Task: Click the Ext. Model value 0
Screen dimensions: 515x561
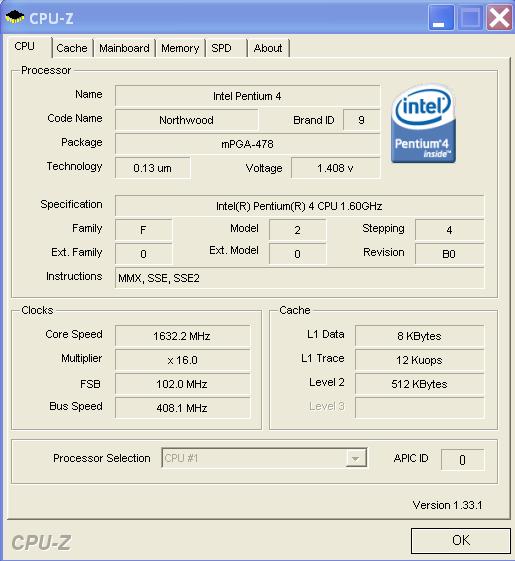Action: click(297, 254)
